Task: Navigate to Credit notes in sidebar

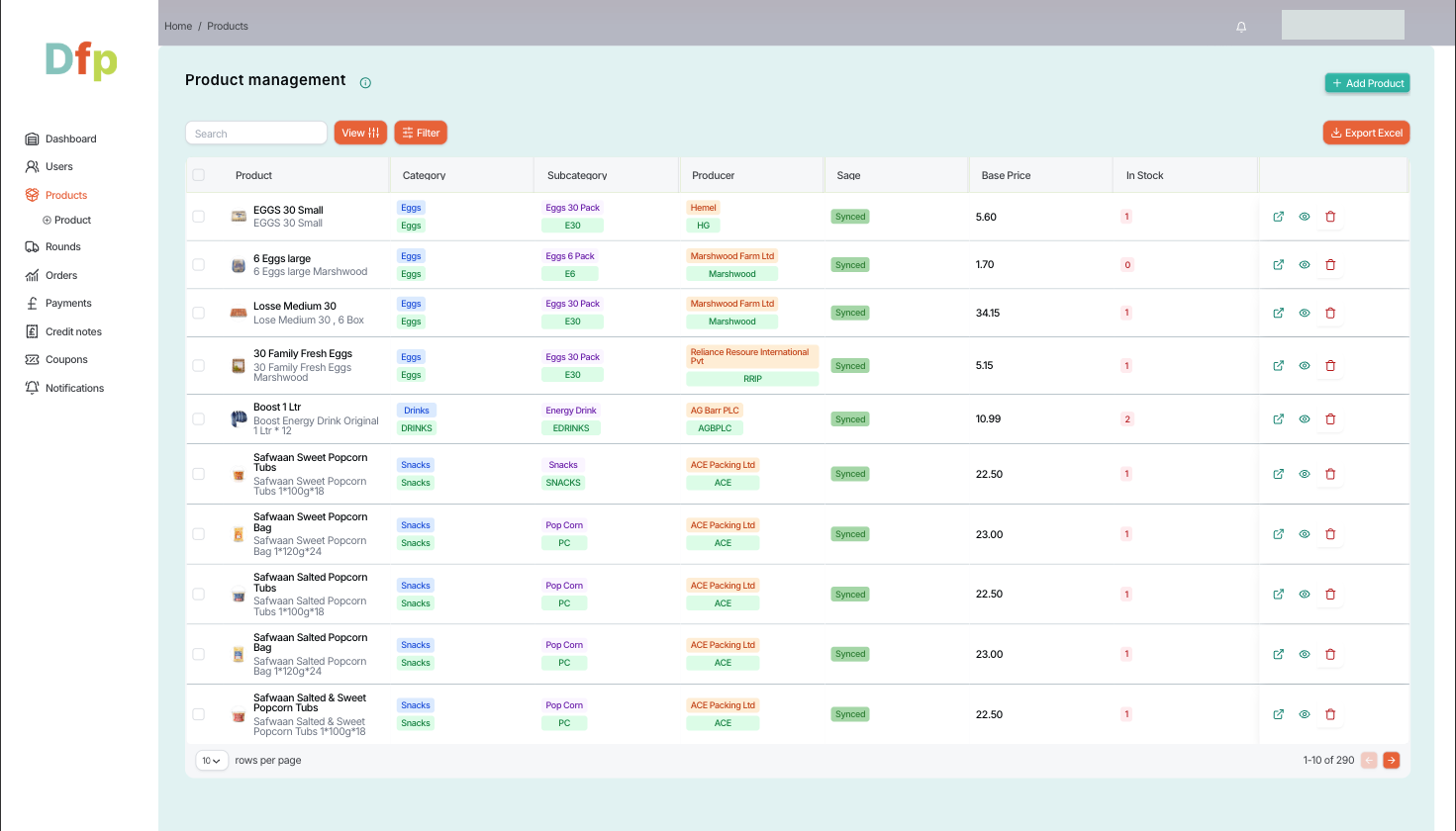Action: [x=73, y=332]
